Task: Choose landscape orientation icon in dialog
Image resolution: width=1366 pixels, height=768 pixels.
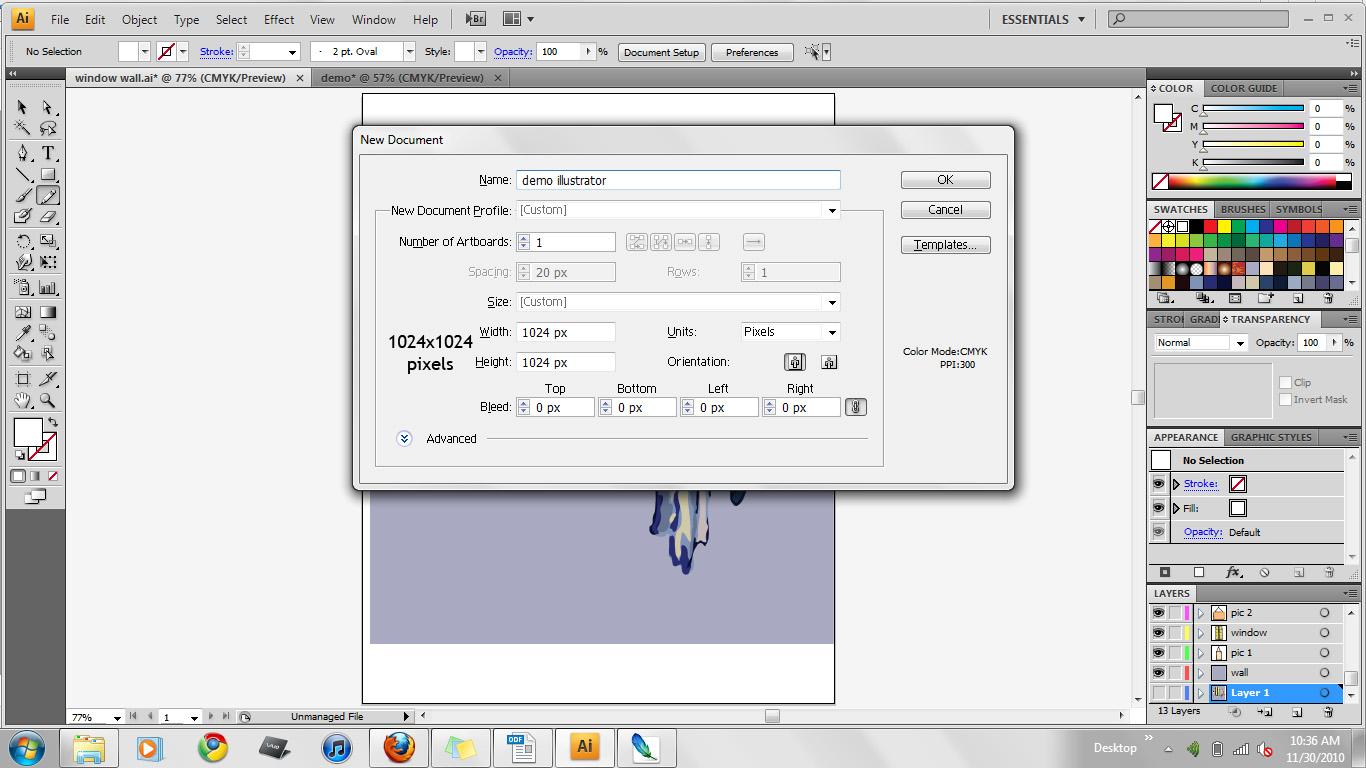Action: [829, 362]
